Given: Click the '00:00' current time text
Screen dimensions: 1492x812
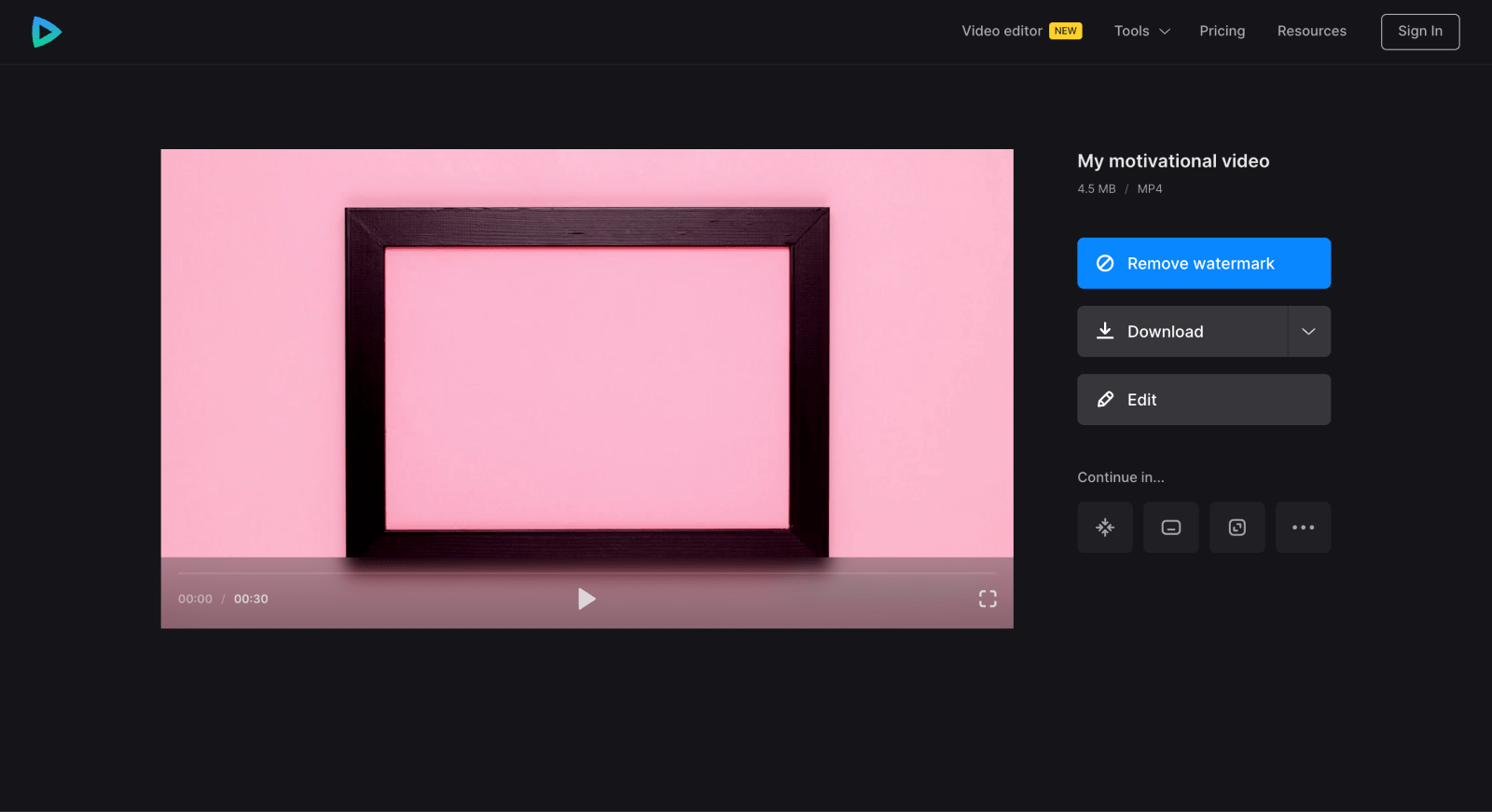Looking at the screenshot, I should [x=195, y=599].
